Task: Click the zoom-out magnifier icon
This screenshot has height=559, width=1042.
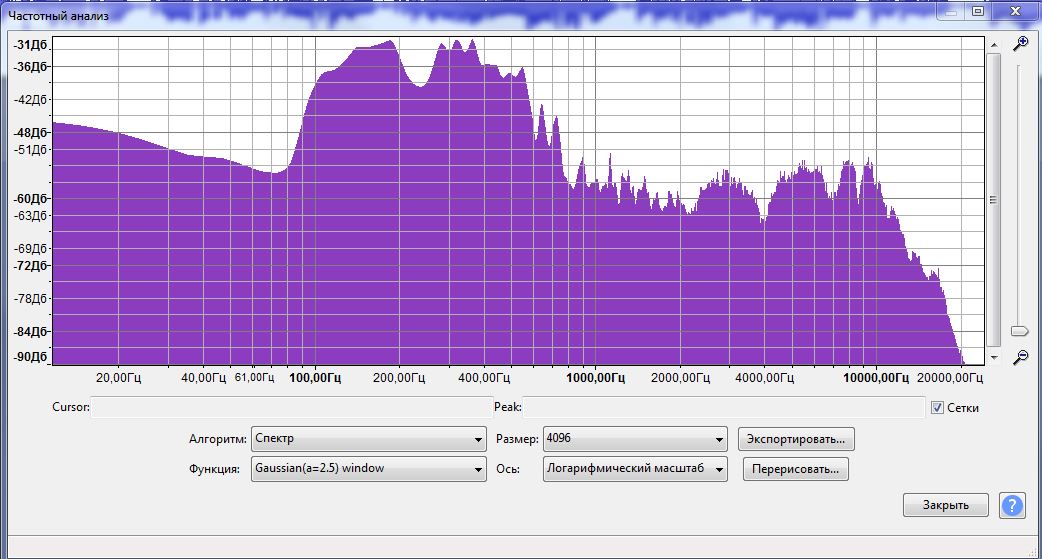Action: [x=1020, y=358]
